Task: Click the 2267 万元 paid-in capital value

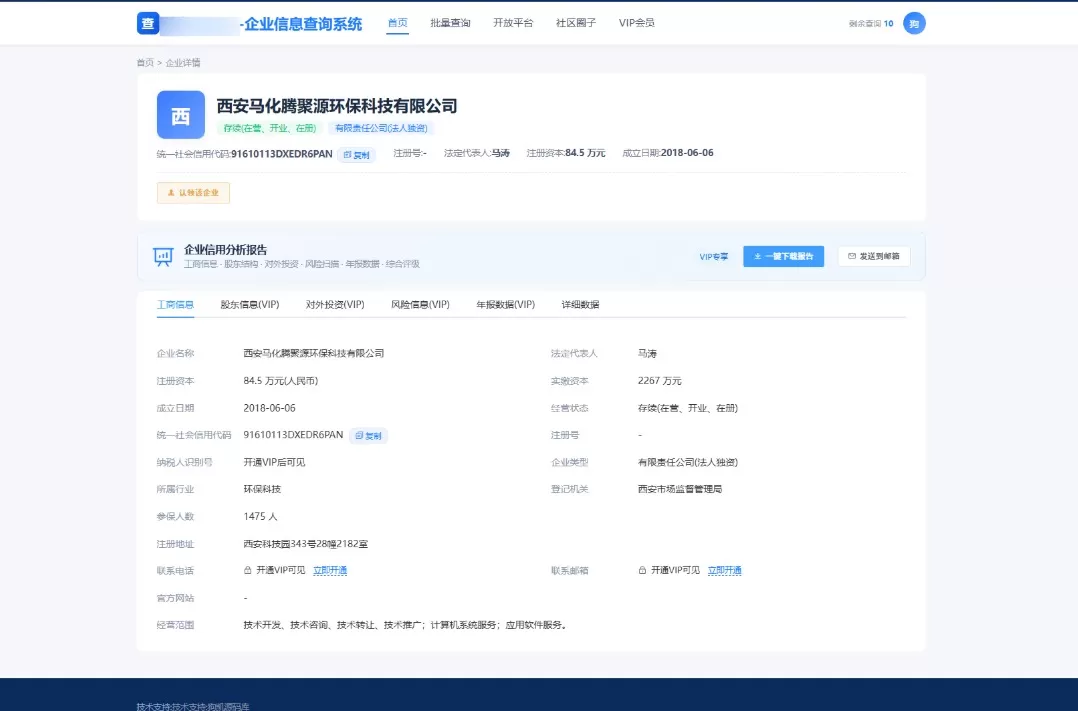Action: [659, 381]
